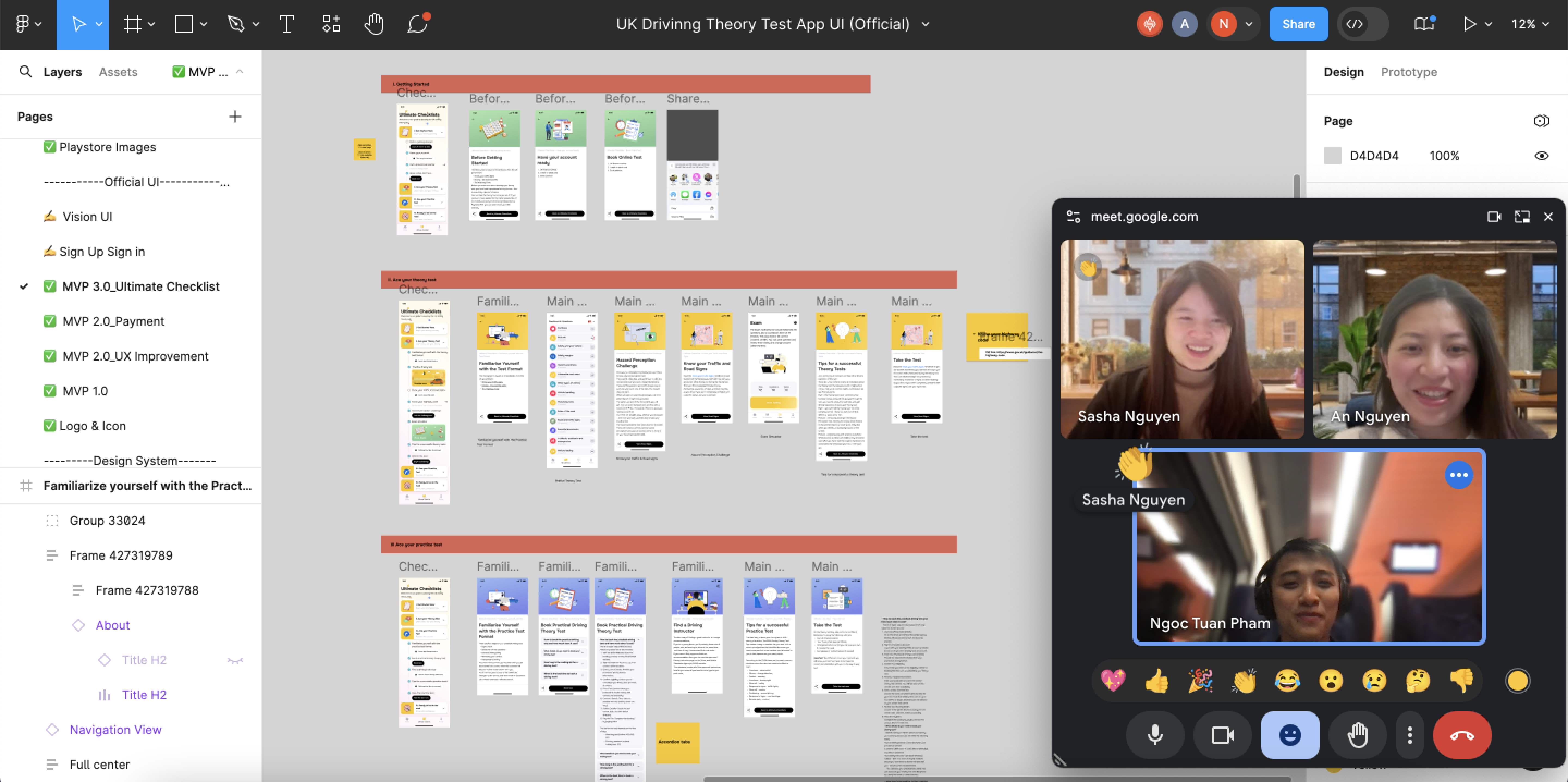Open the Libraries book icon
The image size is (1568, 782).
point(1423,24)
